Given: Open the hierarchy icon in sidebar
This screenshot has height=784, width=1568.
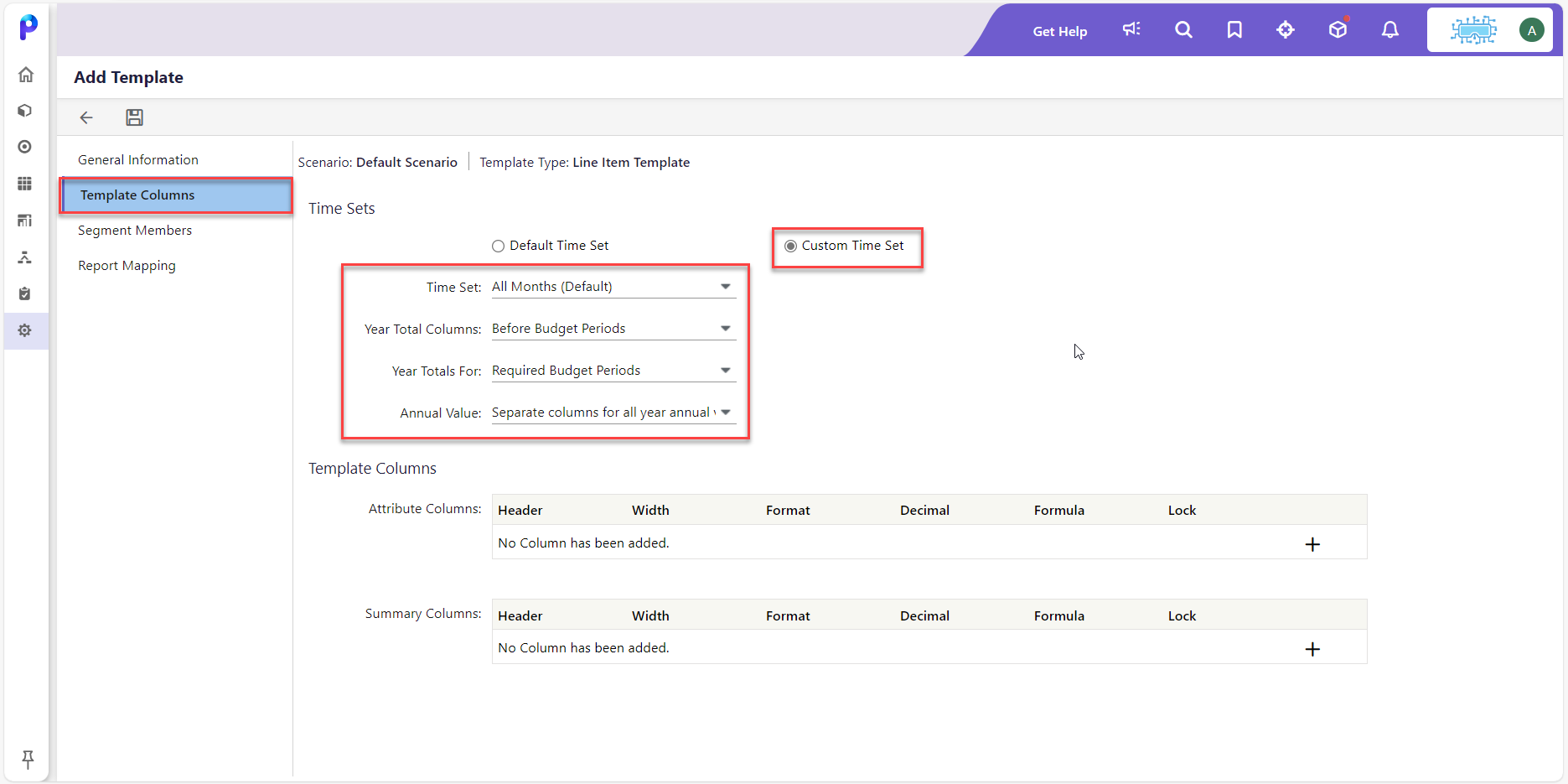Looking at the screenshot, I should [25, 257].
